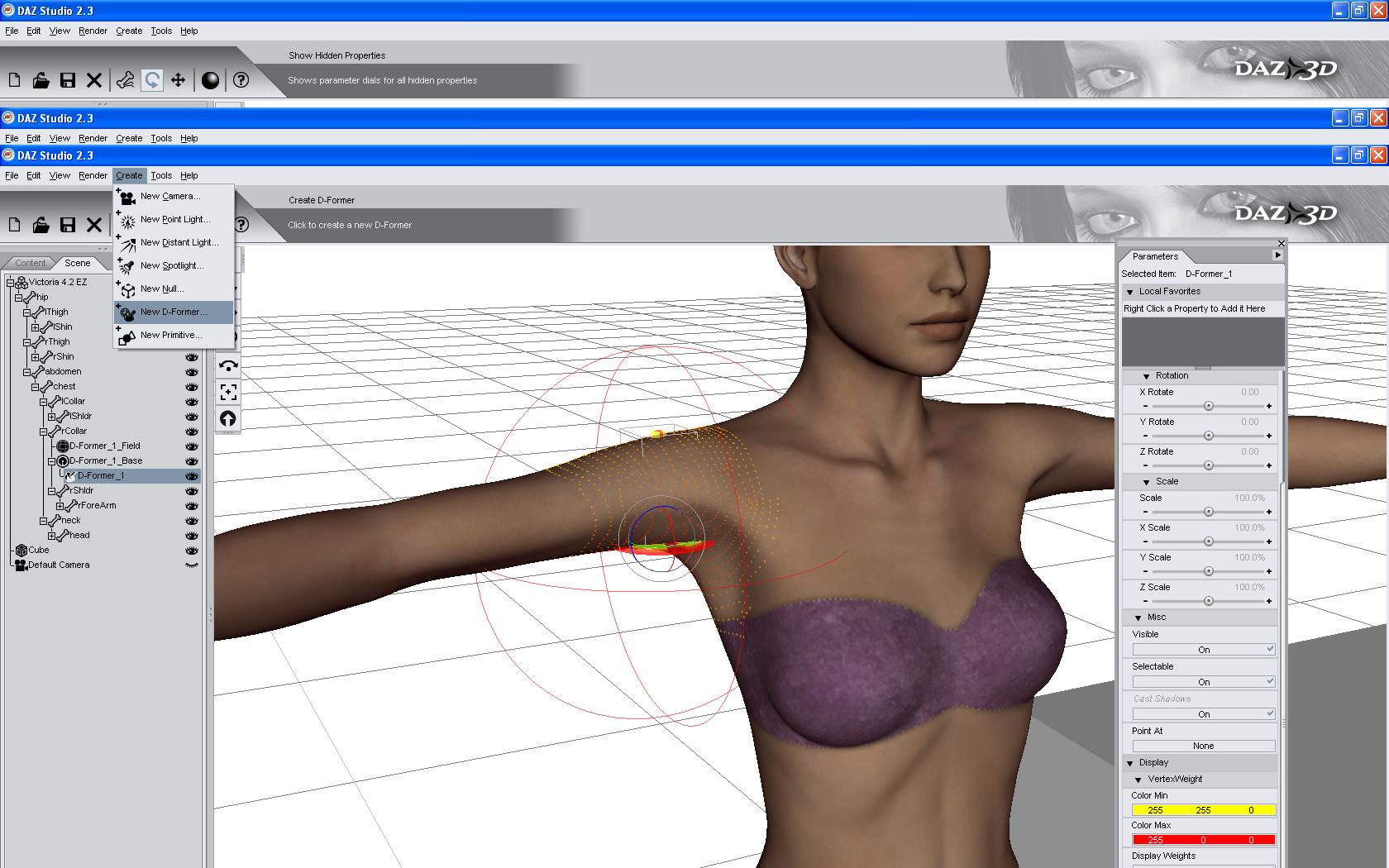
Task: Collapse the Misc parameter group
Action: (1138, 618)
